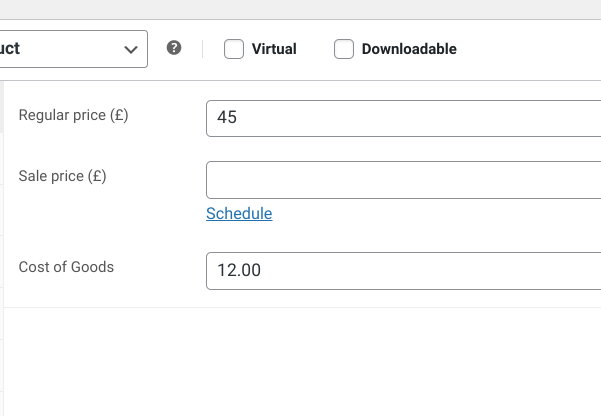Tick the Downloadable checkbox
This screenshot has width=601, height=416.
344,49
